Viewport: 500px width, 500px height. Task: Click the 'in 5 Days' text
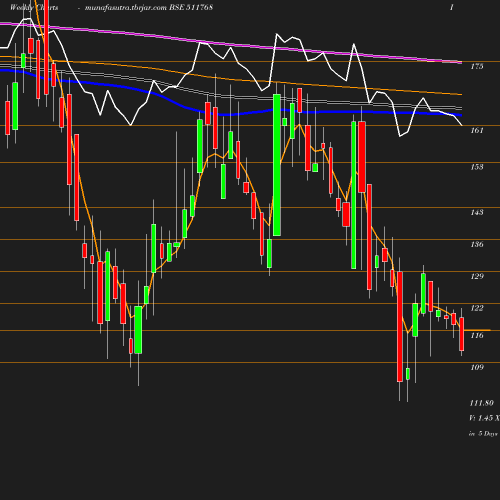(x=483, y=434)
